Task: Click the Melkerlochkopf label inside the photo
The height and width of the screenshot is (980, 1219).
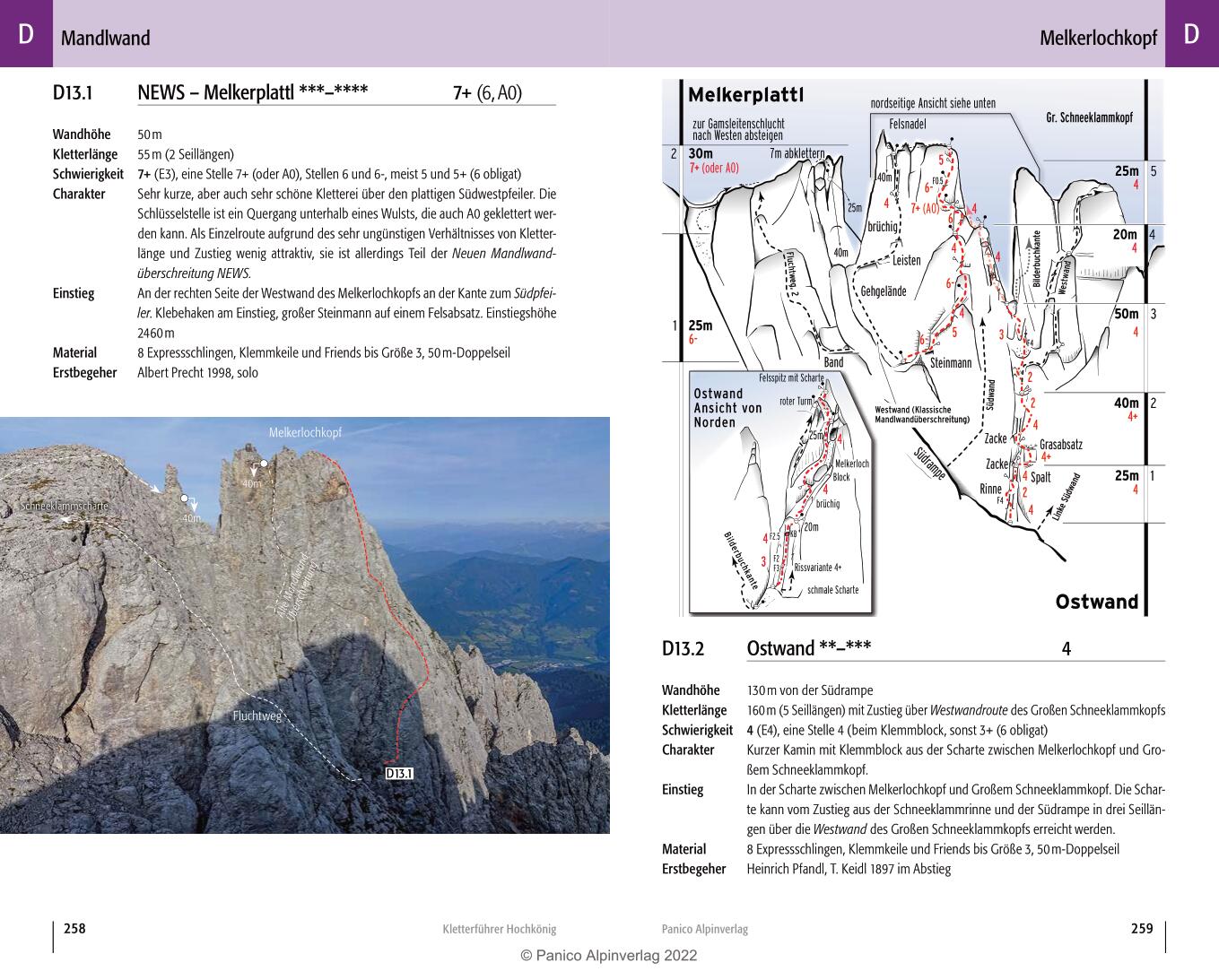Action: point(305,432)
